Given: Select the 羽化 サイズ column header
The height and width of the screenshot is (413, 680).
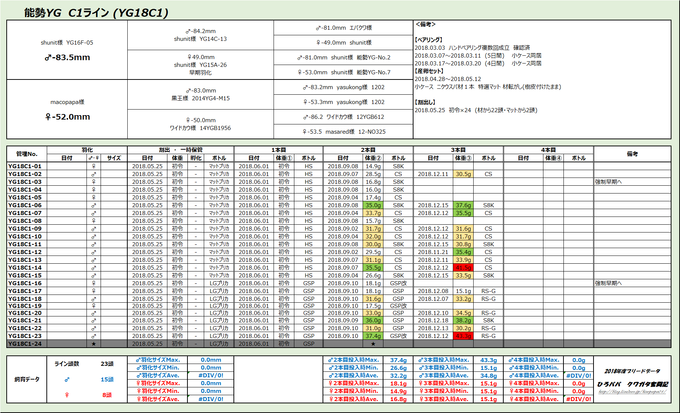Looking at the screenshot, I should click(114, 158).
